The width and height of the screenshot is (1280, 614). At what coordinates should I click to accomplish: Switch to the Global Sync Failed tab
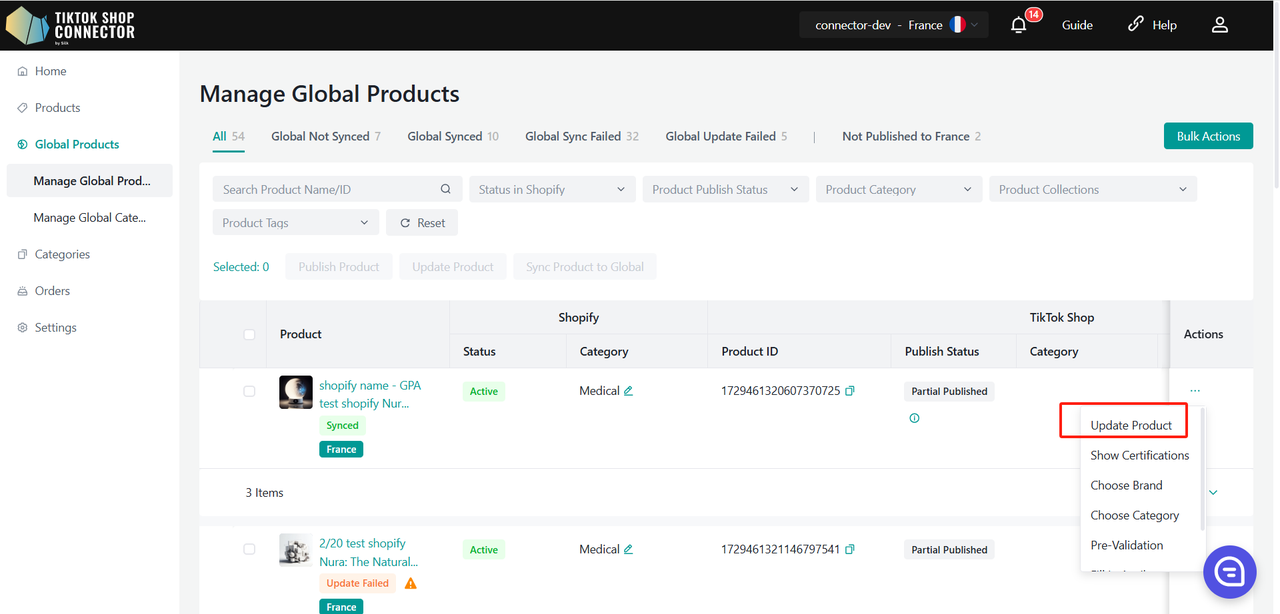click(581, 136)
